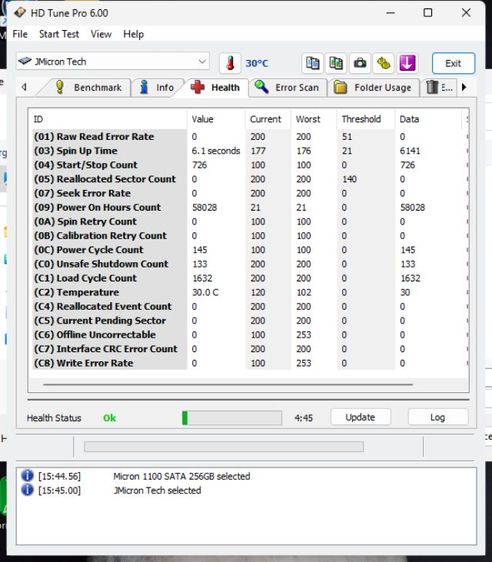
Task: Select the (C8) Write Error Rate row
Action: [249, 363]
